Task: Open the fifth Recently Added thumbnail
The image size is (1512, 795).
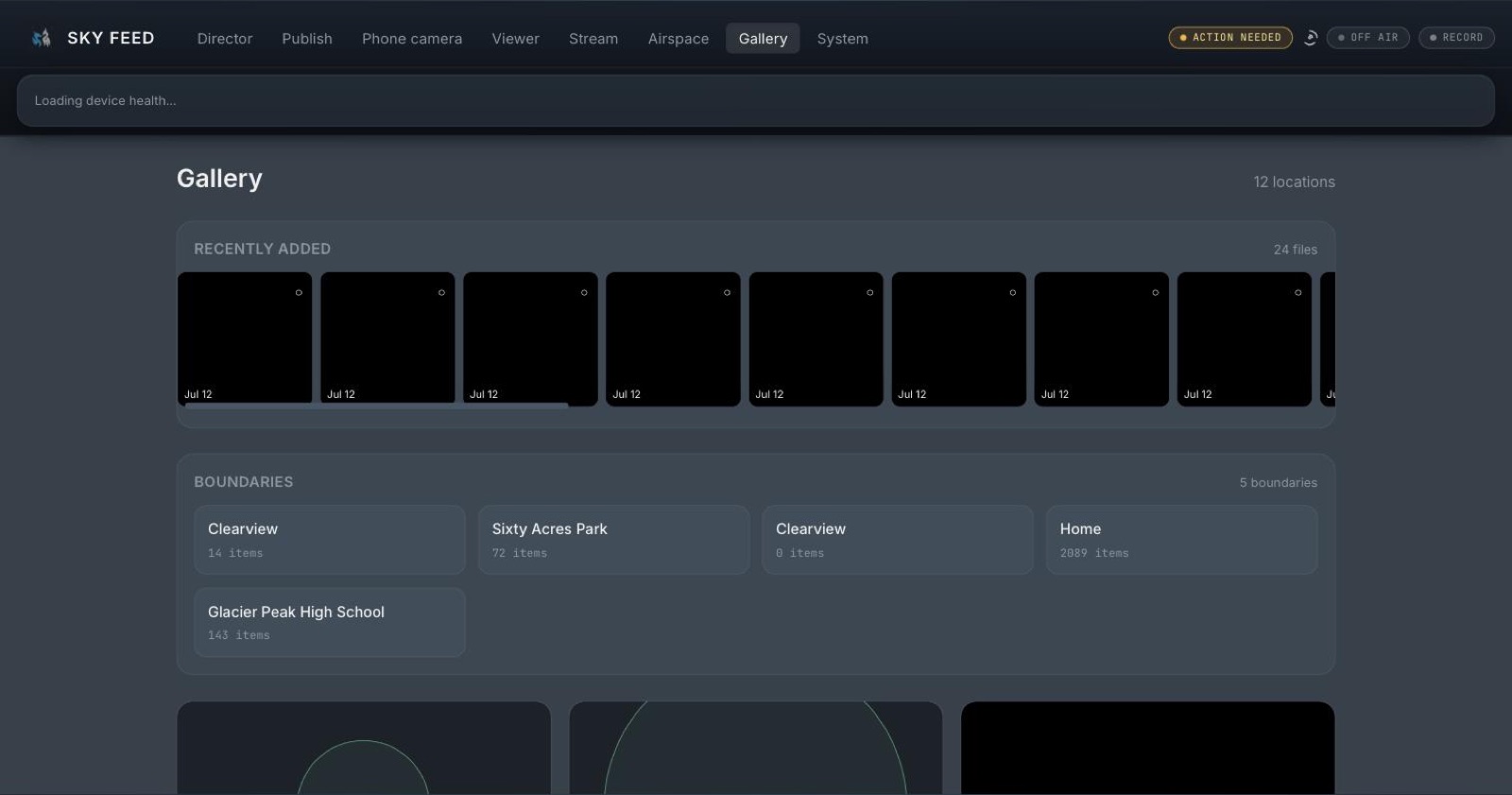Action: pos(816,338)
